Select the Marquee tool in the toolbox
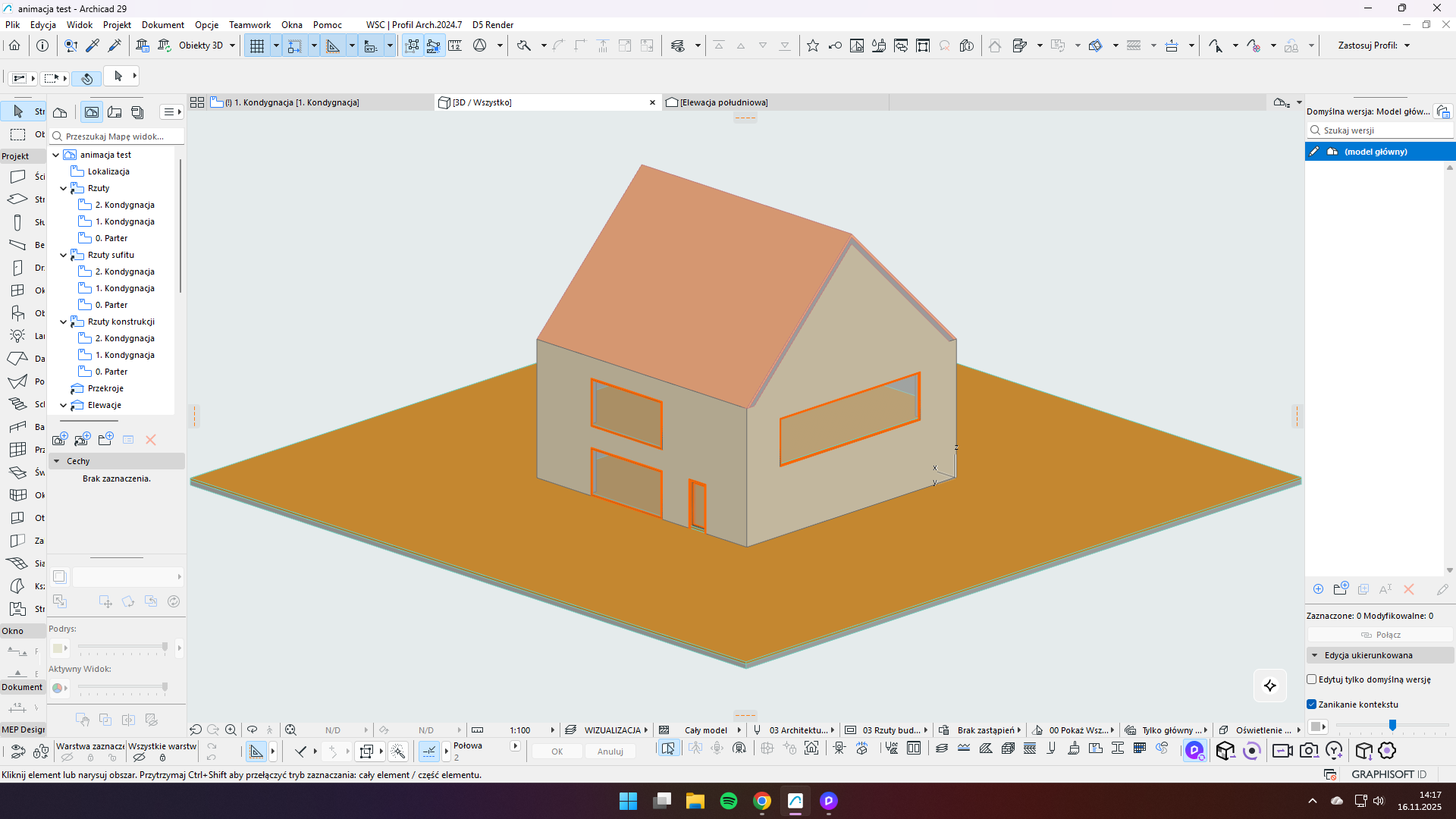The image size is (1456, 819). click(18, 134)
